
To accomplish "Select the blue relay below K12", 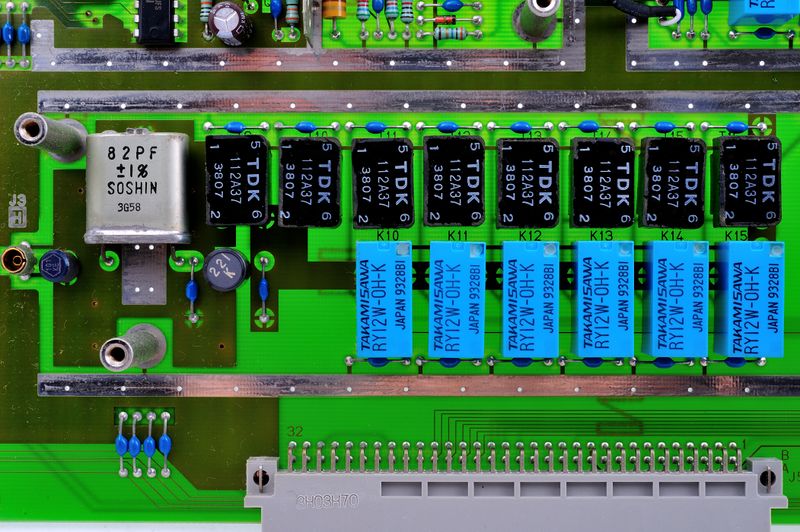I will (x=530, y=300).
